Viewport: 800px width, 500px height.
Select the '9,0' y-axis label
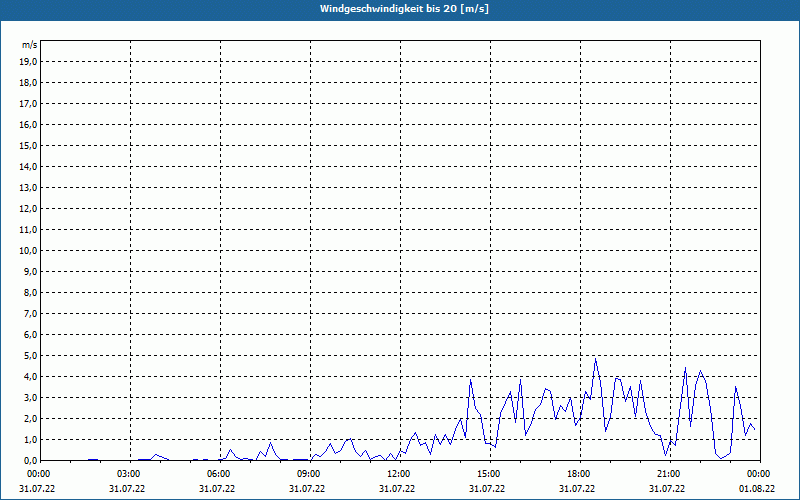[30, 271]
